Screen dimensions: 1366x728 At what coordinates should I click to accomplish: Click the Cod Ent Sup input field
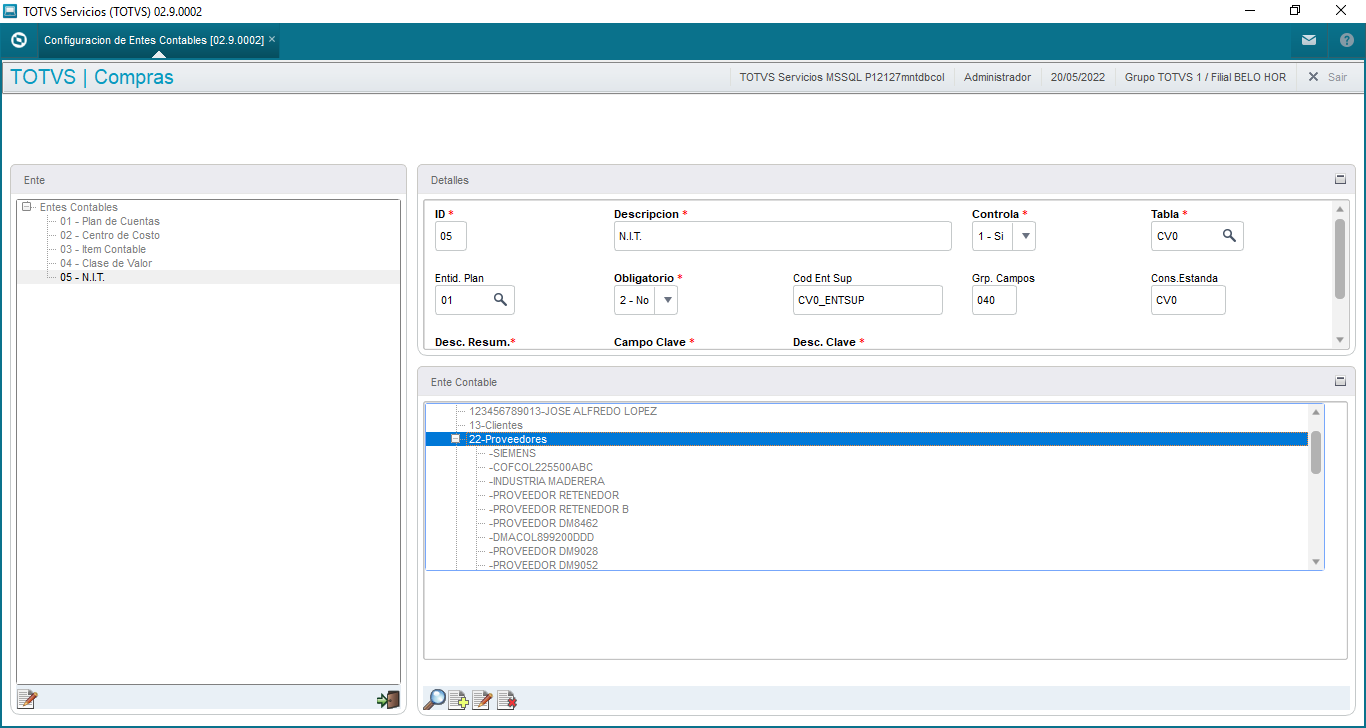click(868, 300)
